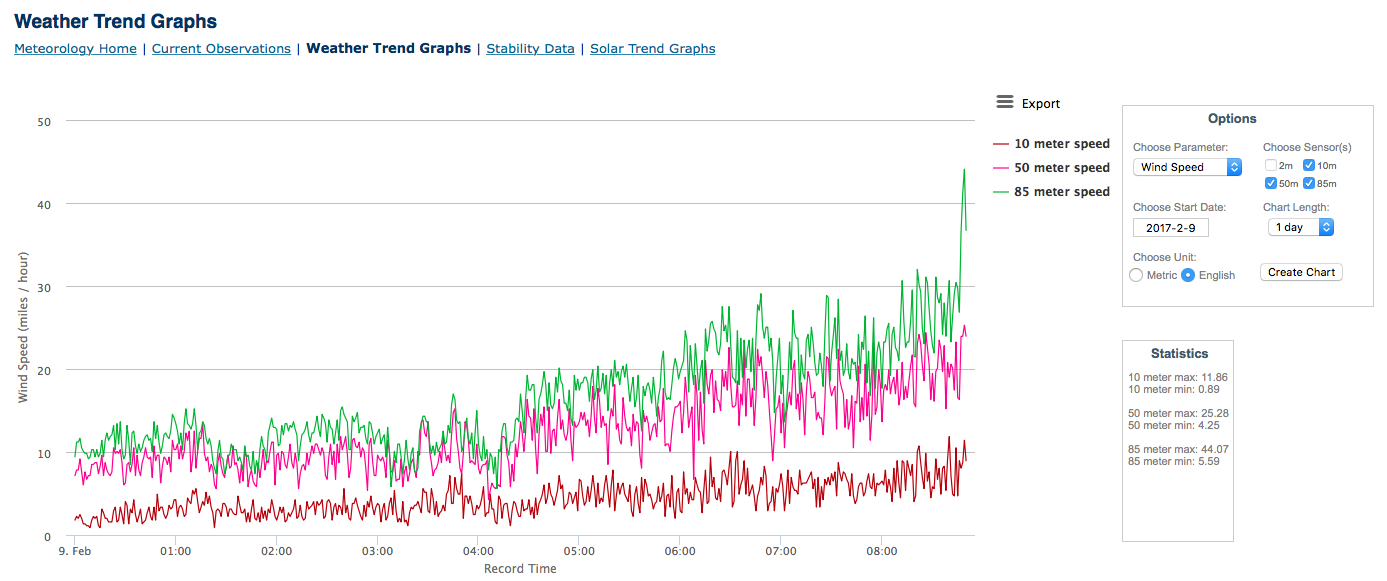
Task: Open the Chart Length 1 day dropdown
Action: tap(1301, 227)
